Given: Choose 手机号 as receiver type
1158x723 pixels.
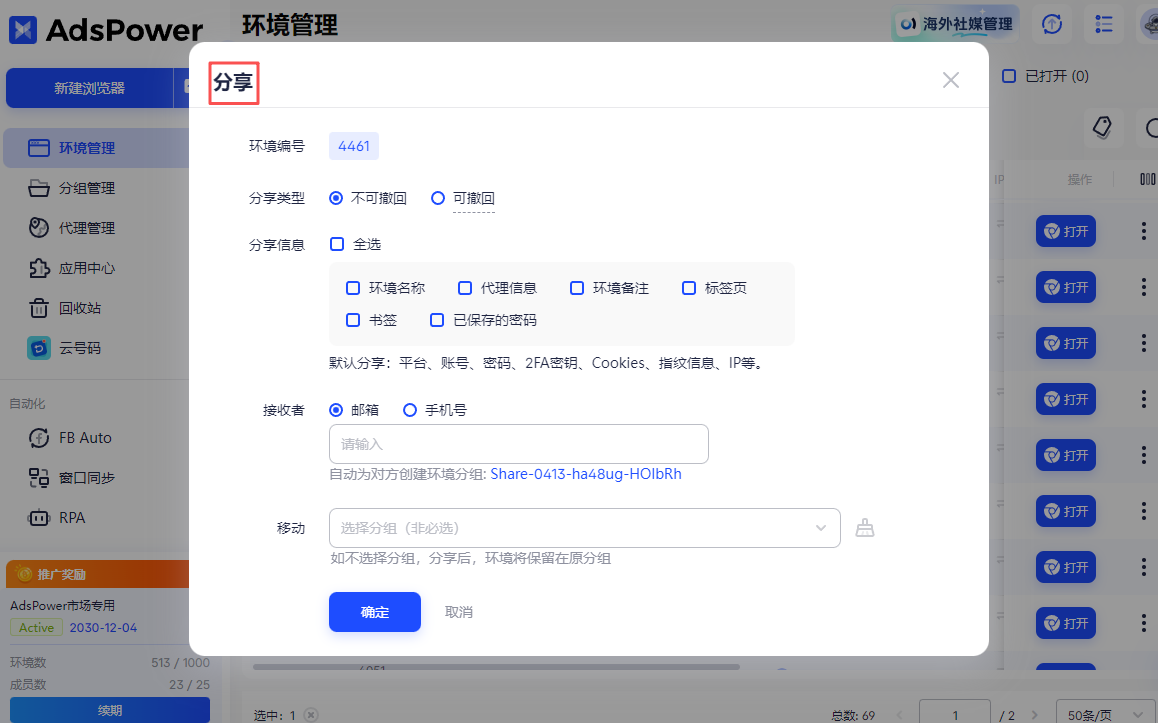Looking at the screenshot, I should pyautogui.click(x=410, y=410).
